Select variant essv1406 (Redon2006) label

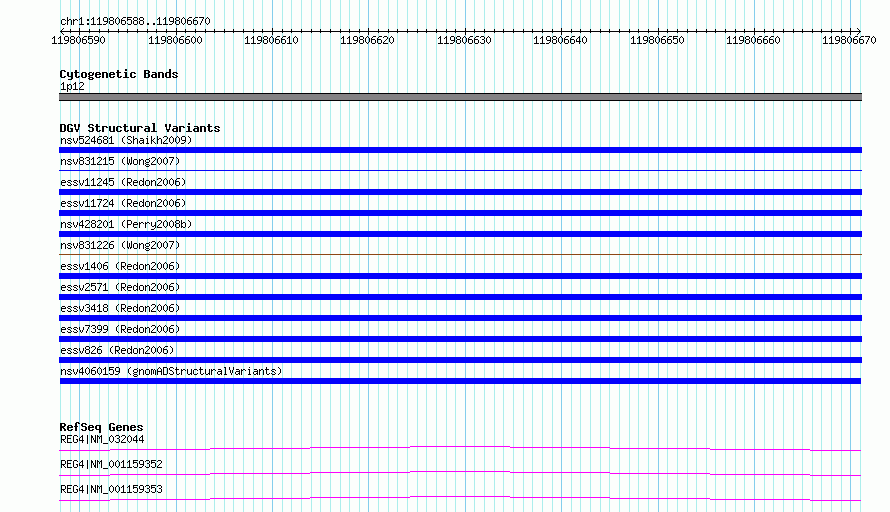[x=120, y=266]
